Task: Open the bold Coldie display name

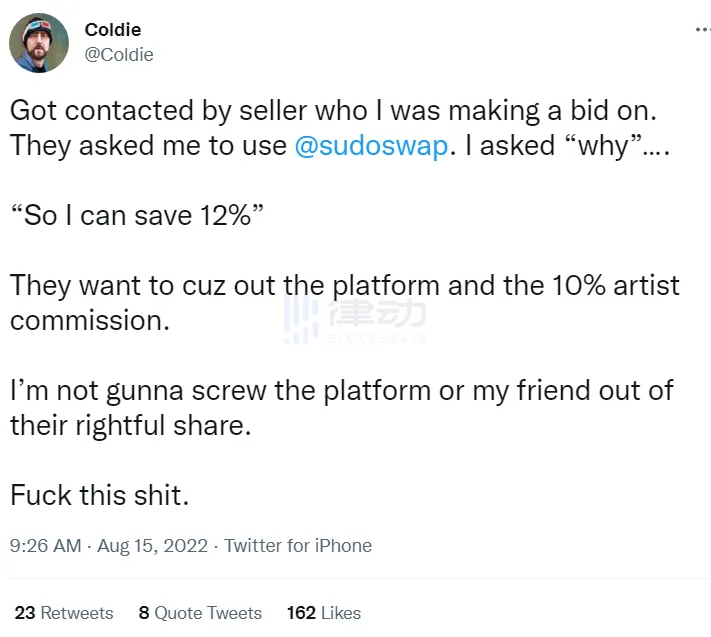Action: (113, 30)
